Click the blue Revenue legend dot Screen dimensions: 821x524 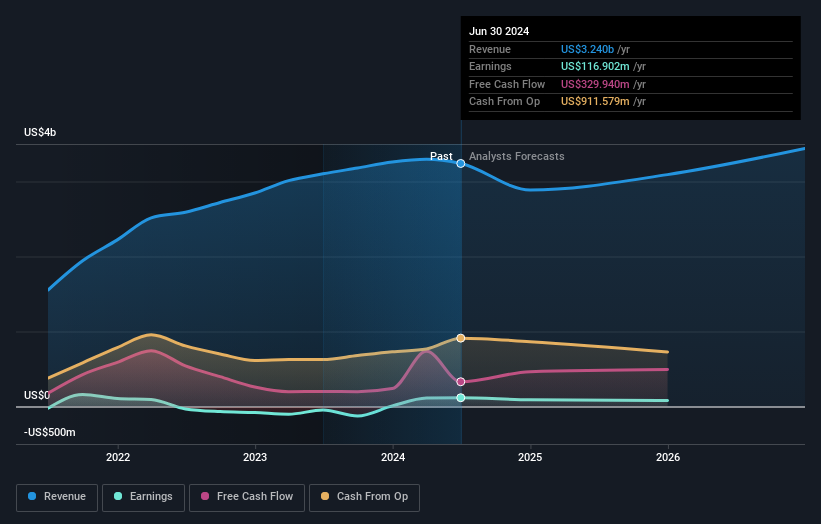tap(32, 496)
